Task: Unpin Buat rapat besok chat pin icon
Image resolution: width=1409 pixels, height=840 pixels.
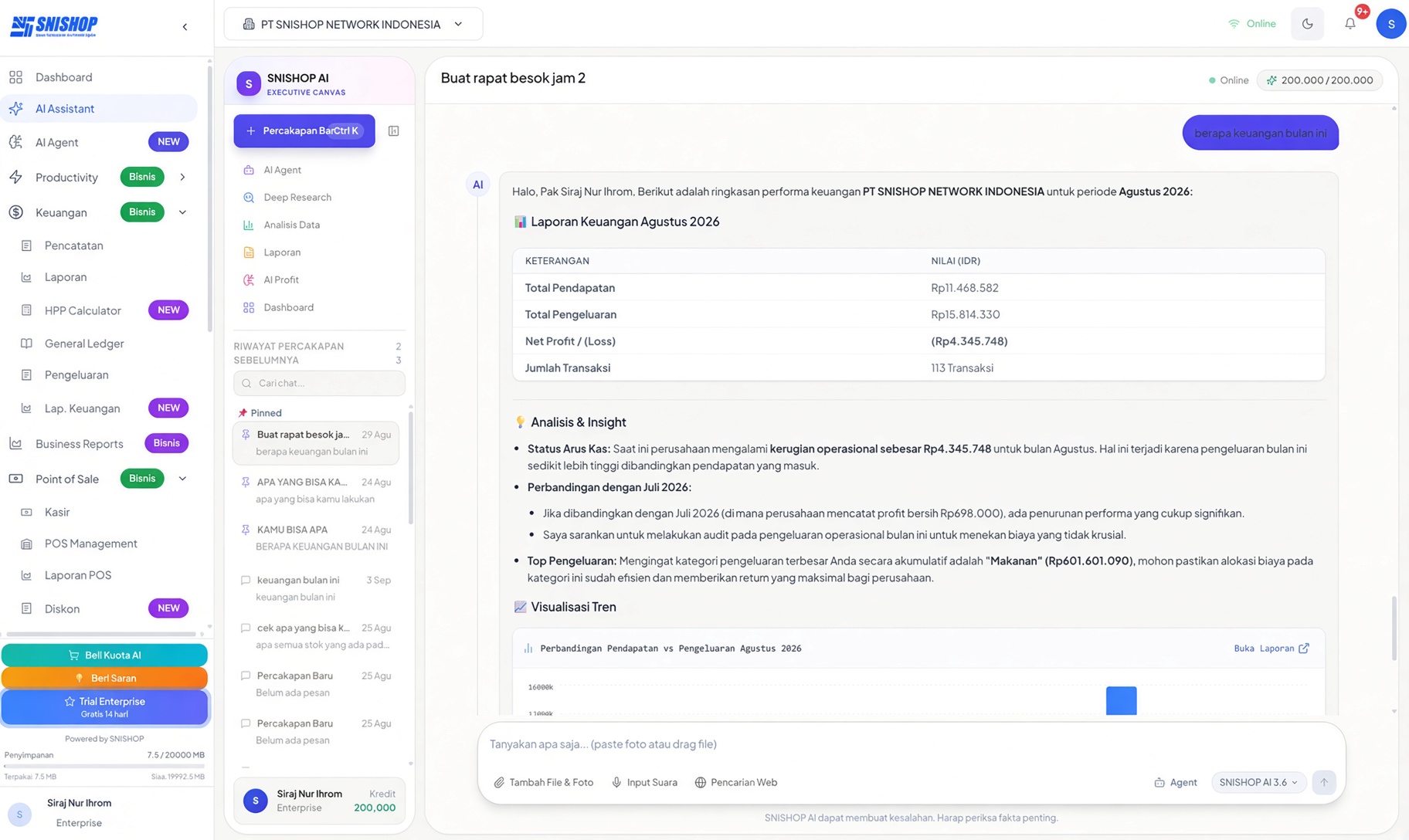Action: (x=246, y=435)
